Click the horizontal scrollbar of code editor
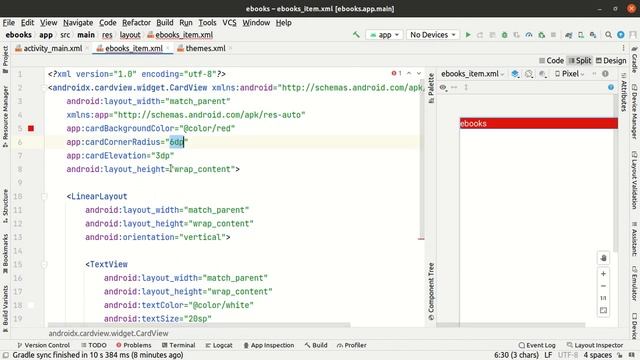Screen dimensions: 640x360 pos(199,325)
